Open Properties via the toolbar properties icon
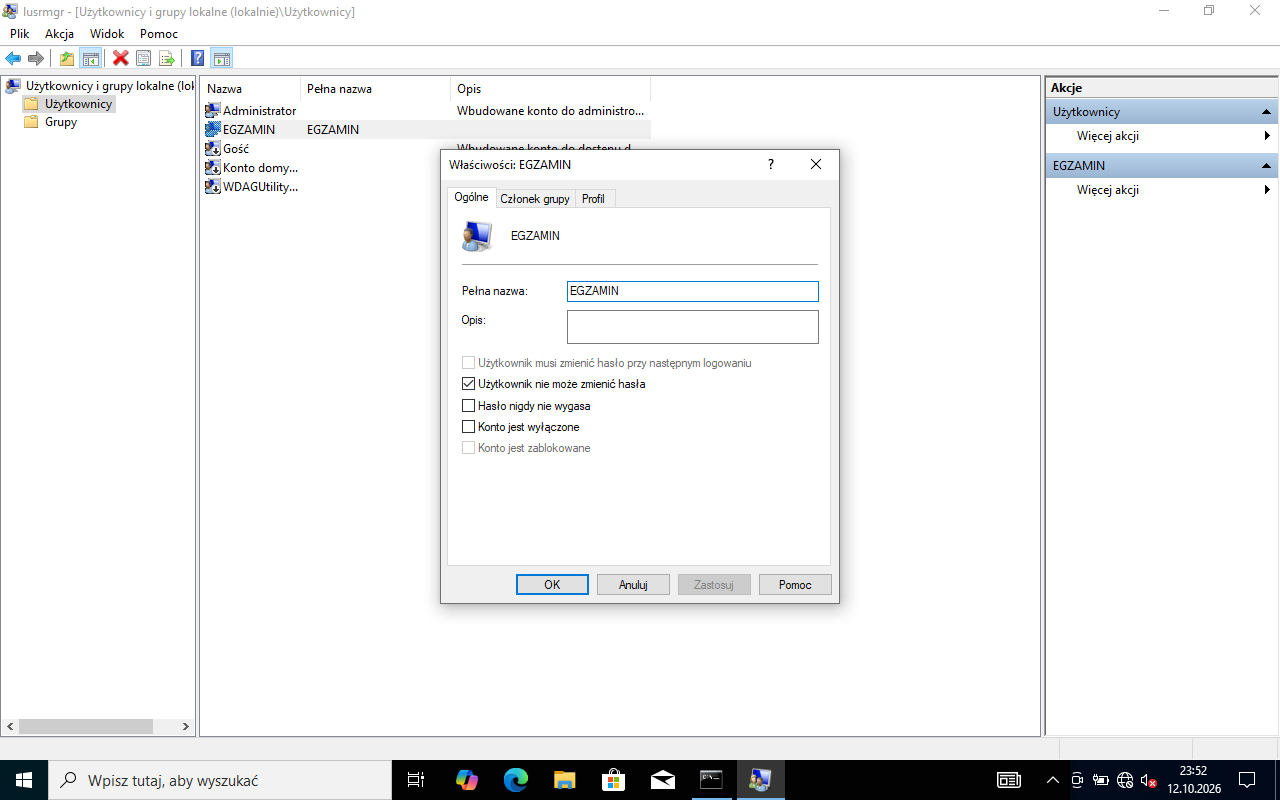This screenshot has width=1280, height=800. 144,58
